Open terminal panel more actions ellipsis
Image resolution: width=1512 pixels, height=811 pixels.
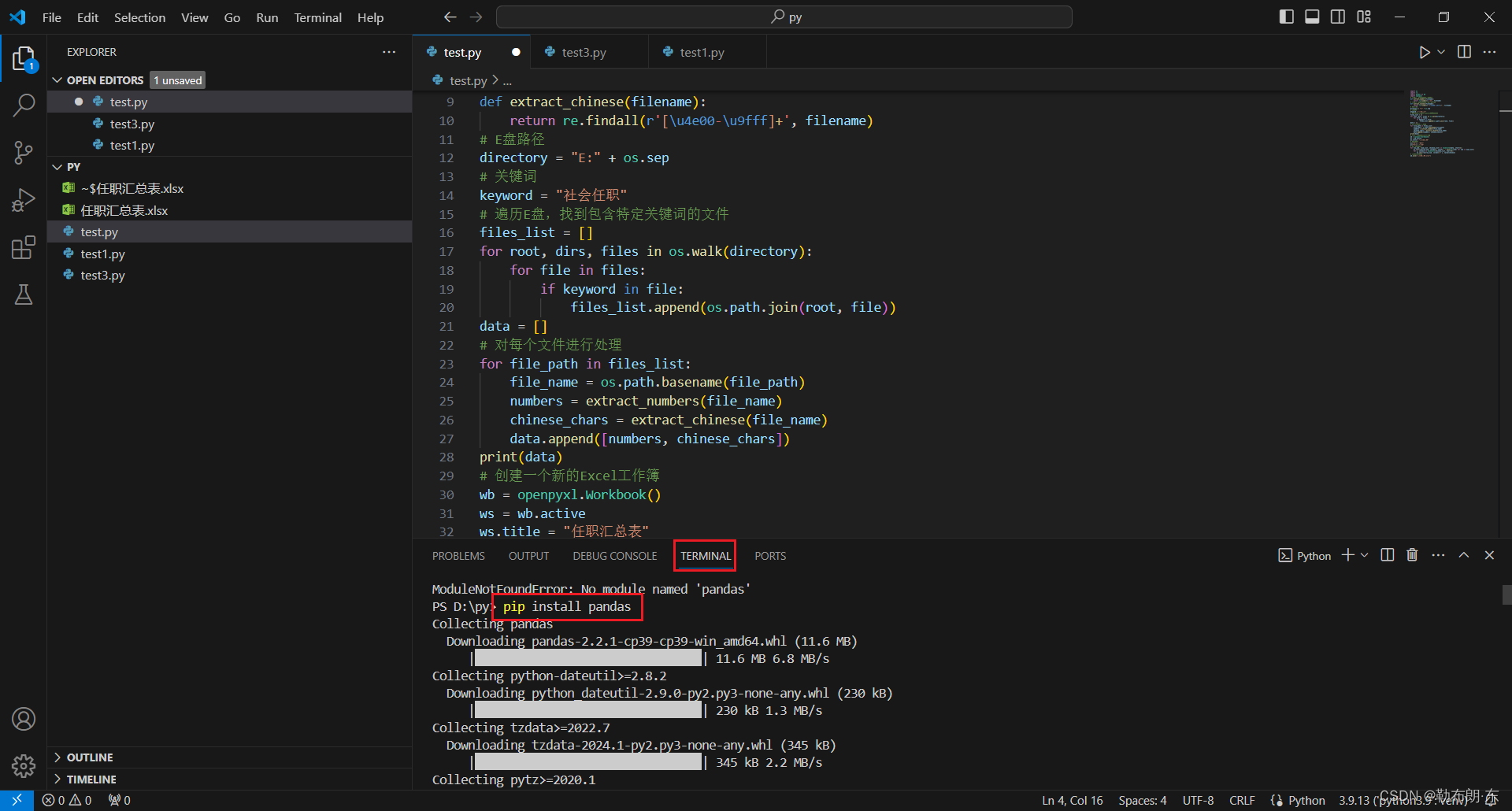1438,555
